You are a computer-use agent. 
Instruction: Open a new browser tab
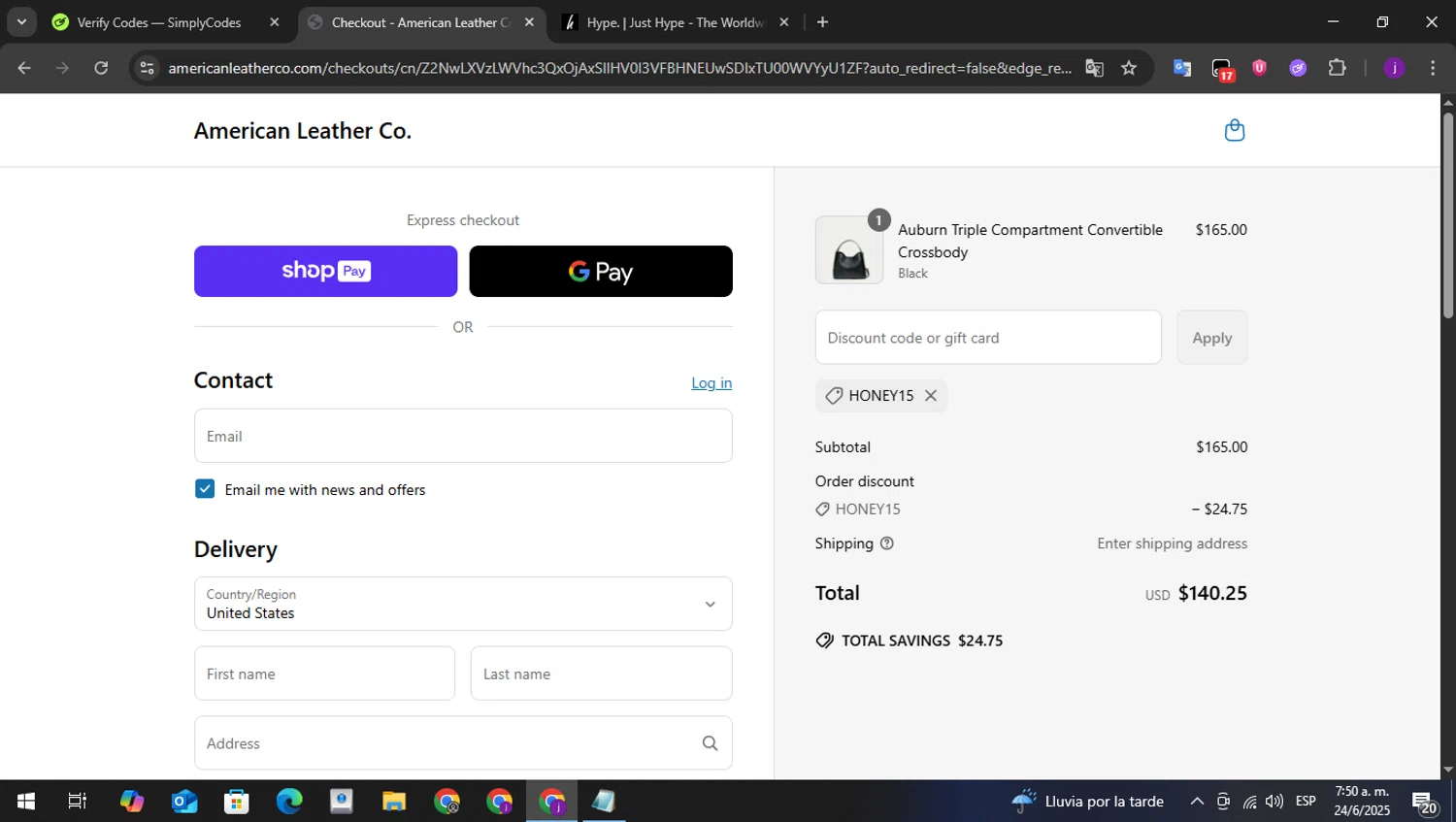click(822, 22)
